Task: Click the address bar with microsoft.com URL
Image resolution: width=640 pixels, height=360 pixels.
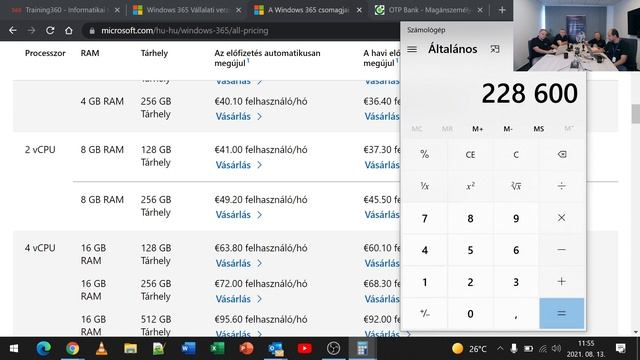Action: click(241, 31)
